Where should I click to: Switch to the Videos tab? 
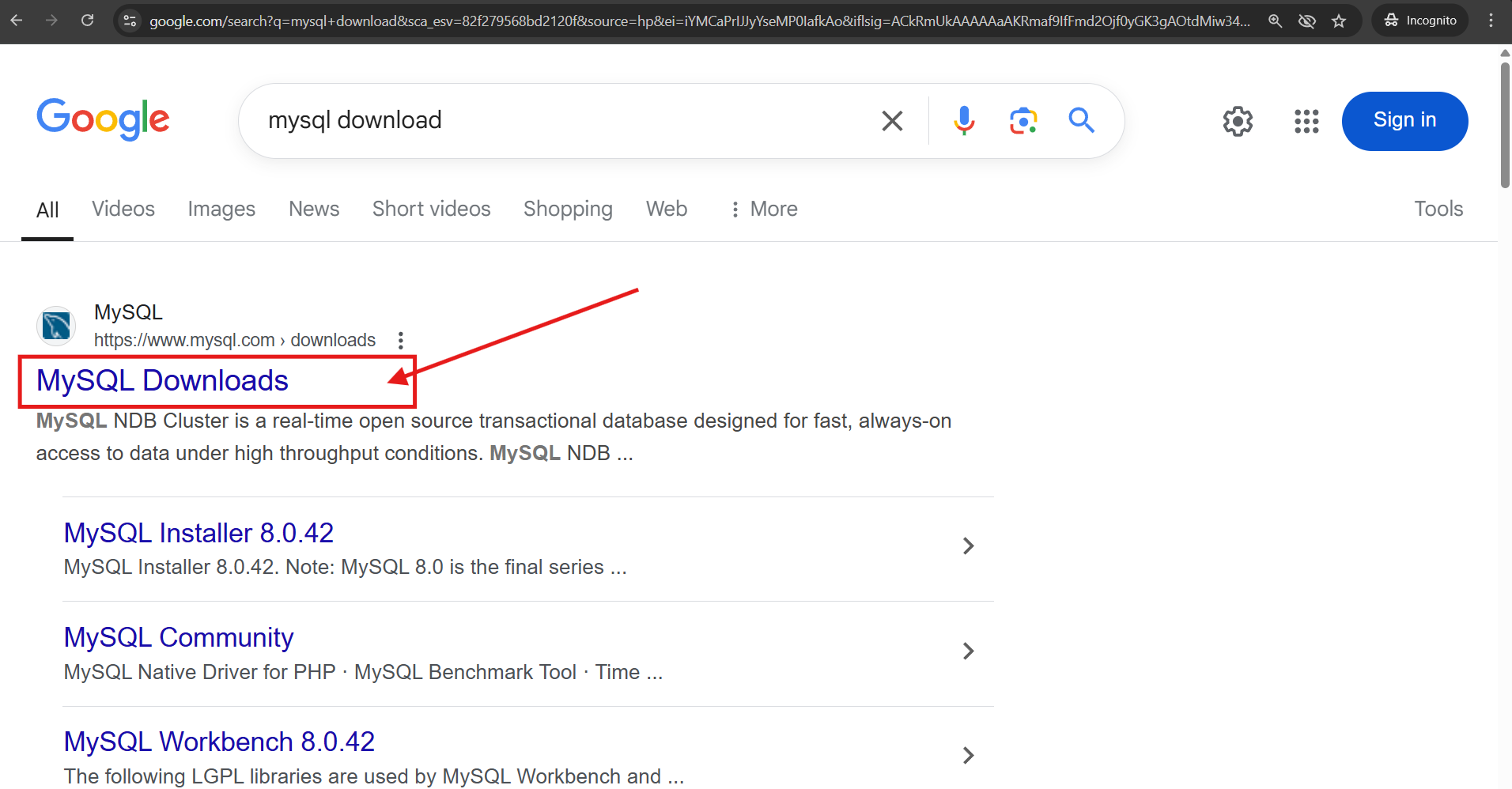click(123, 209)
